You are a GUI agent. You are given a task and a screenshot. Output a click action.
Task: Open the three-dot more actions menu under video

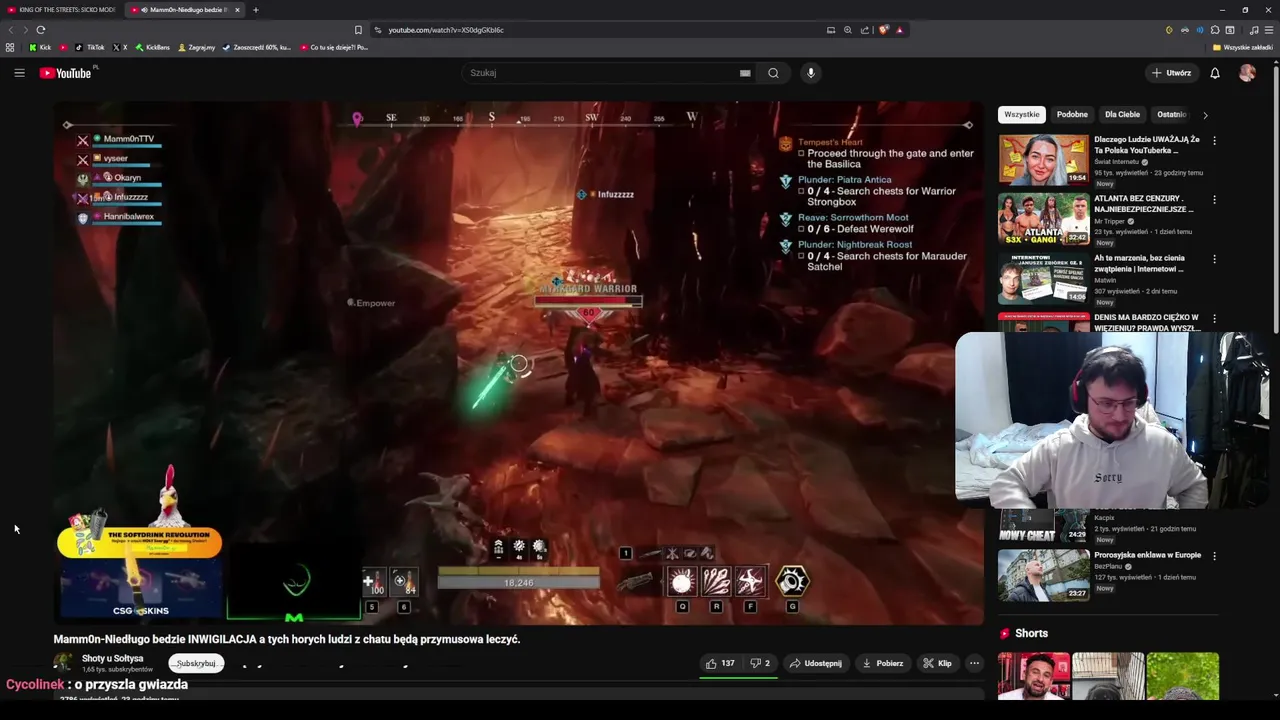(974, 663)
